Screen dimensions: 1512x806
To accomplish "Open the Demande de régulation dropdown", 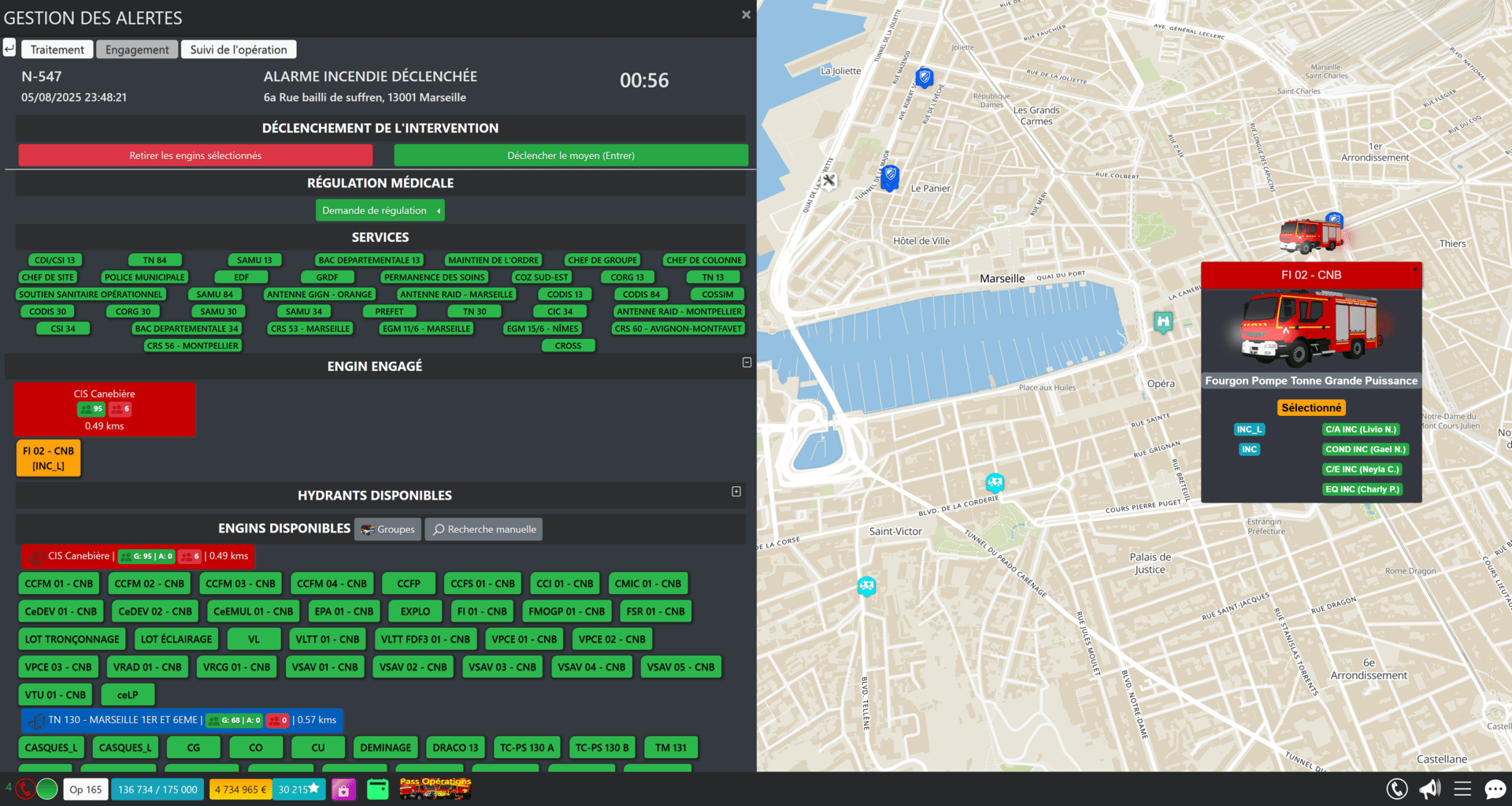I will 380,210.
